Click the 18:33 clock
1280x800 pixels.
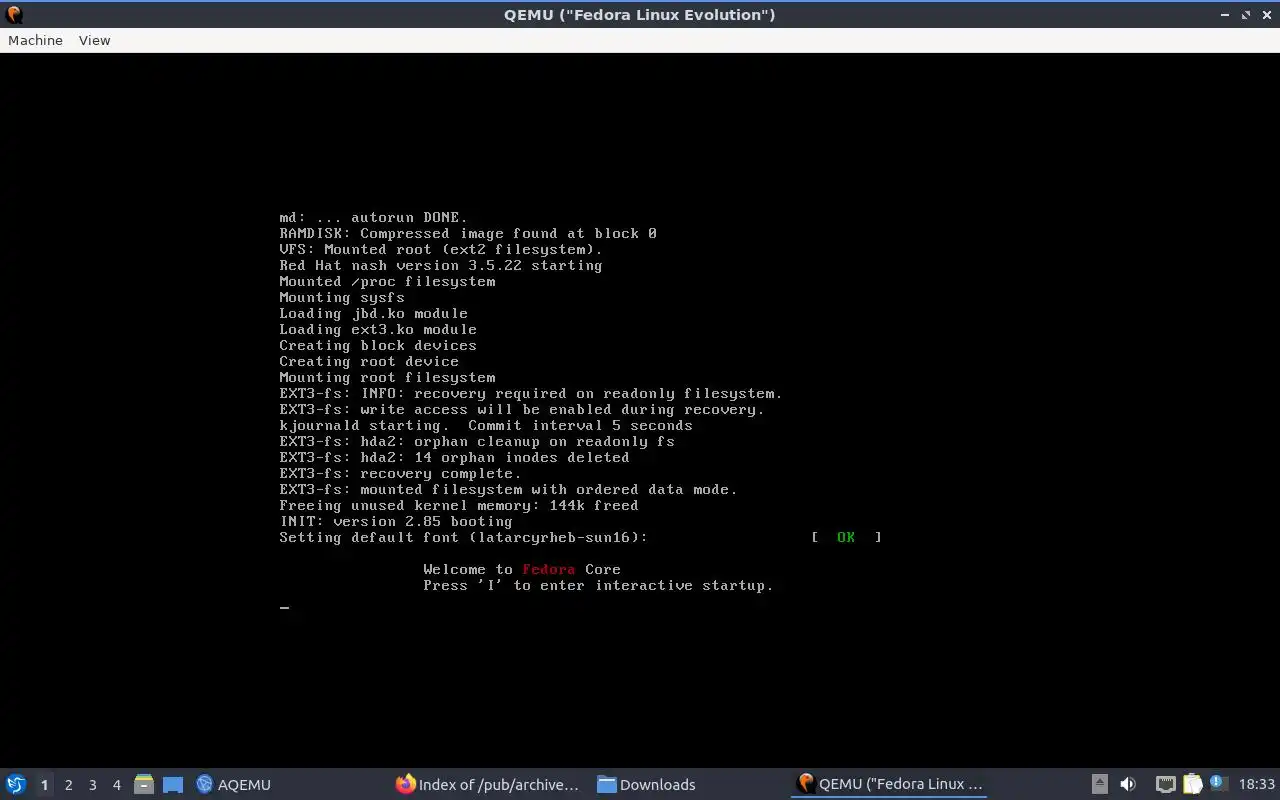1257,784
